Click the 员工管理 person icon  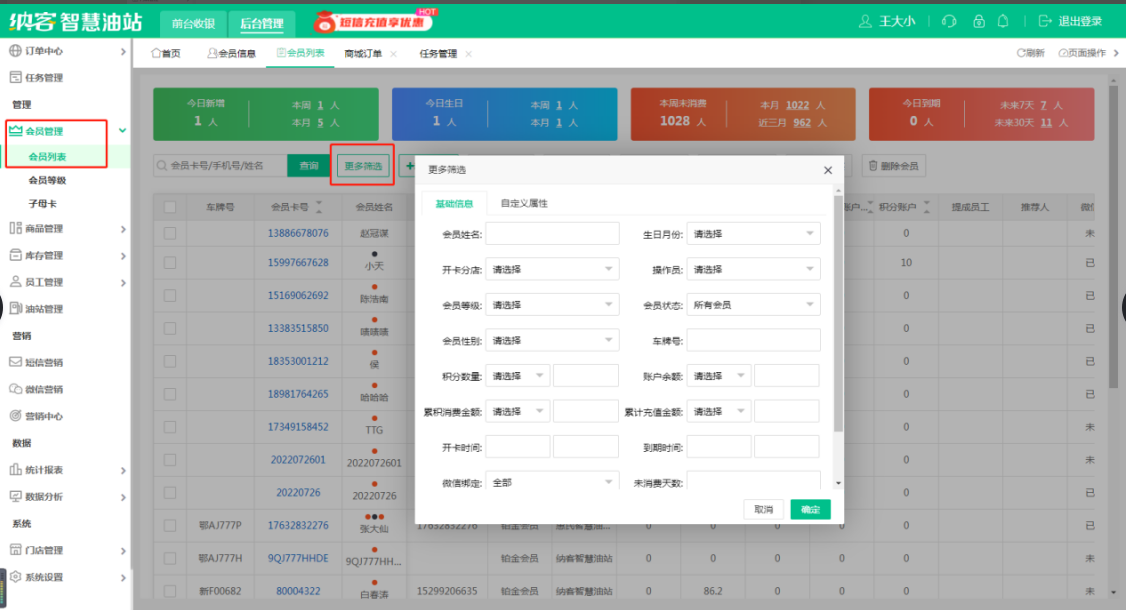point(15,282)
